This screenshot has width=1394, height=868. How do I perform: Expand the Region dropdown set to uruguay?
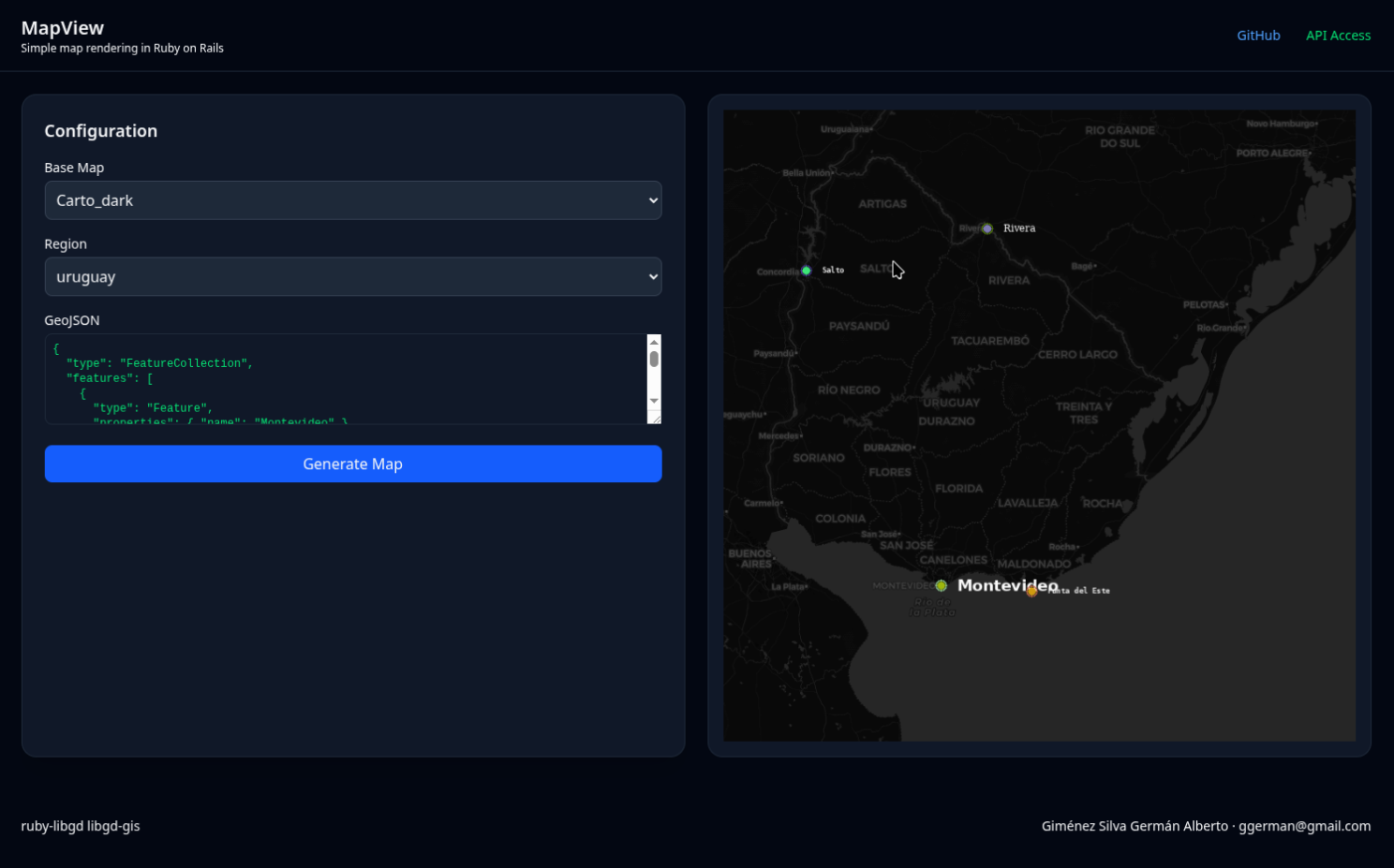click(353, 277)
